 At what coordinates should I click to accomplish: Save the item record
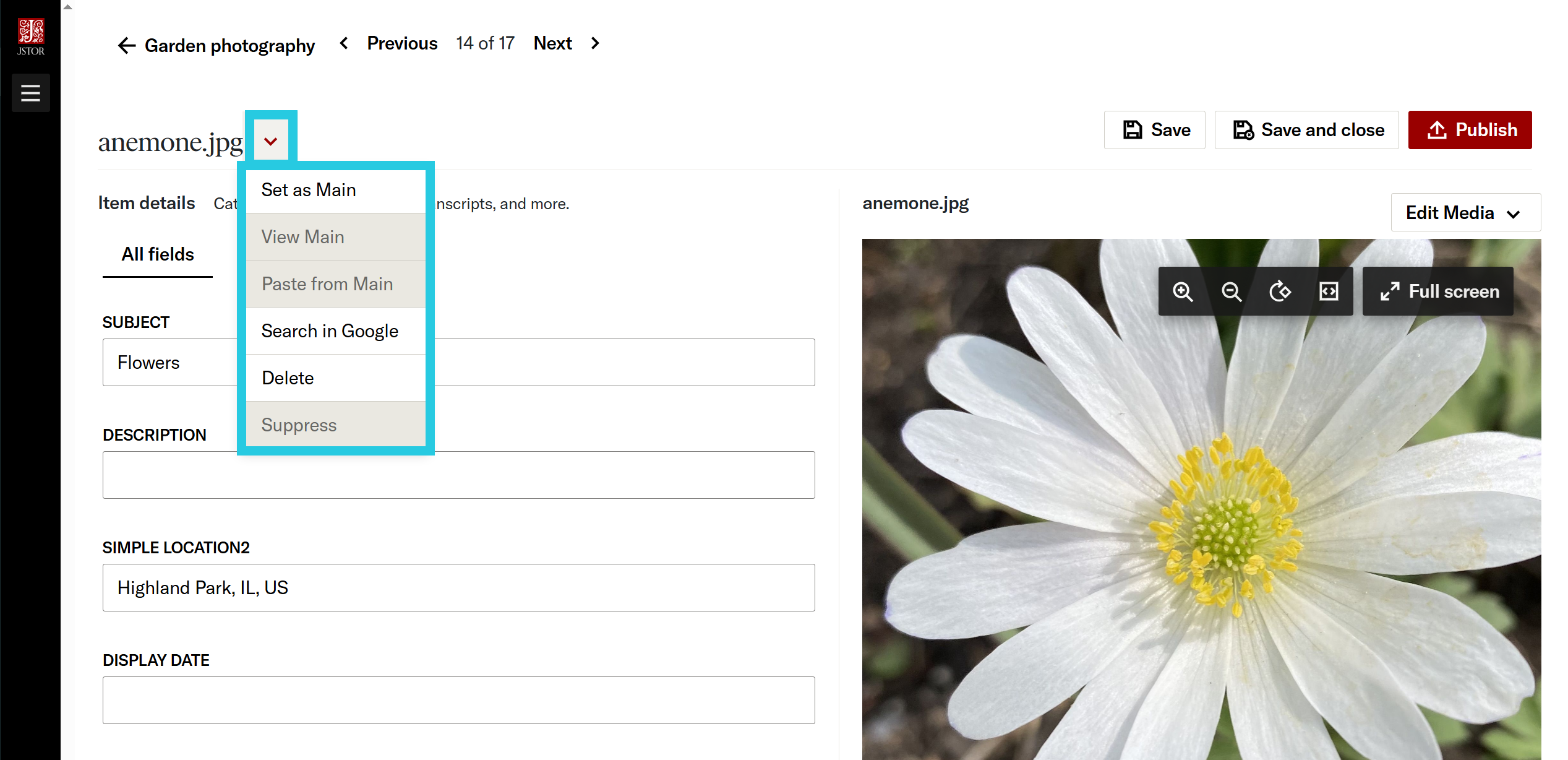point(1154,130)
